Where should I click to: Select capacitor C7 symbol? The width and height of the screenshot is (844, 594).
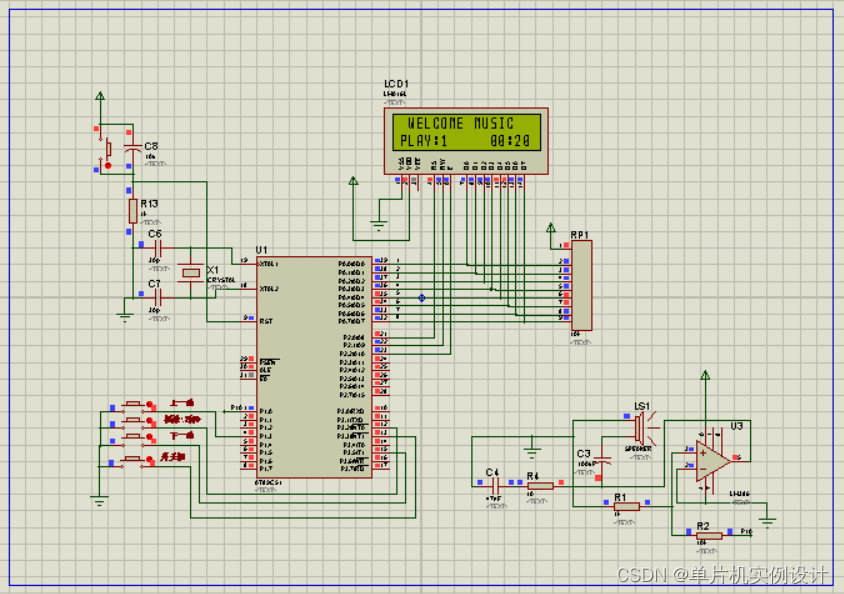coord(157,298)
